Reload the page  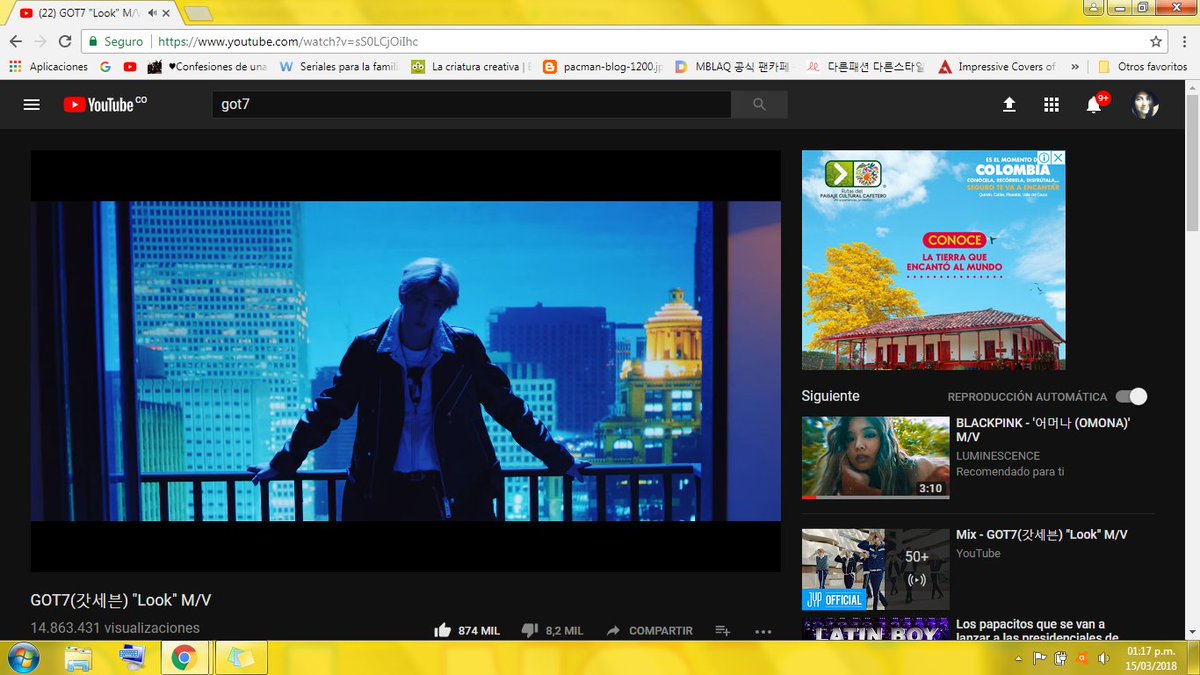(x=65, y=42)
